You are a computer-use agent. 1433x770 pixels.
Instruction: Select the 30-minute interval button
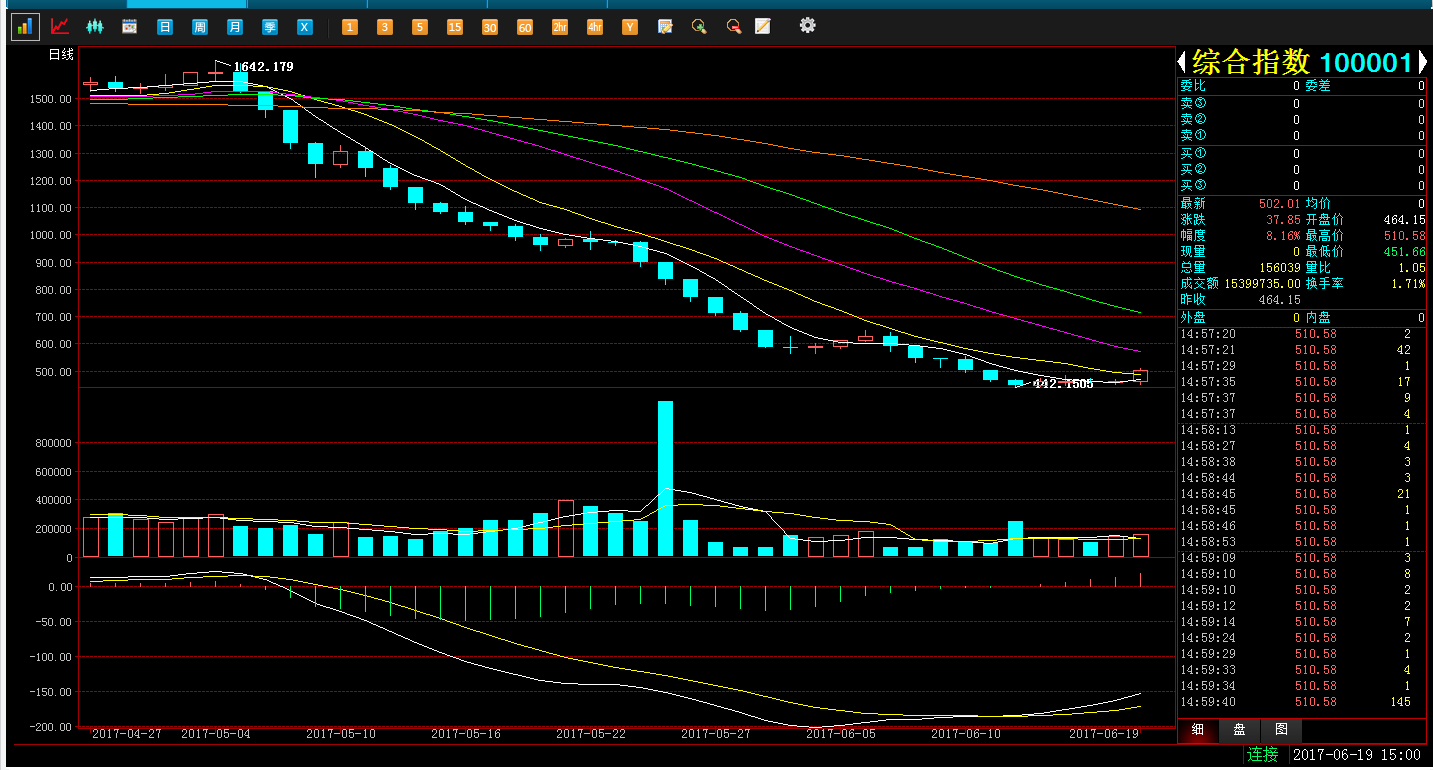tap(490, 27)
